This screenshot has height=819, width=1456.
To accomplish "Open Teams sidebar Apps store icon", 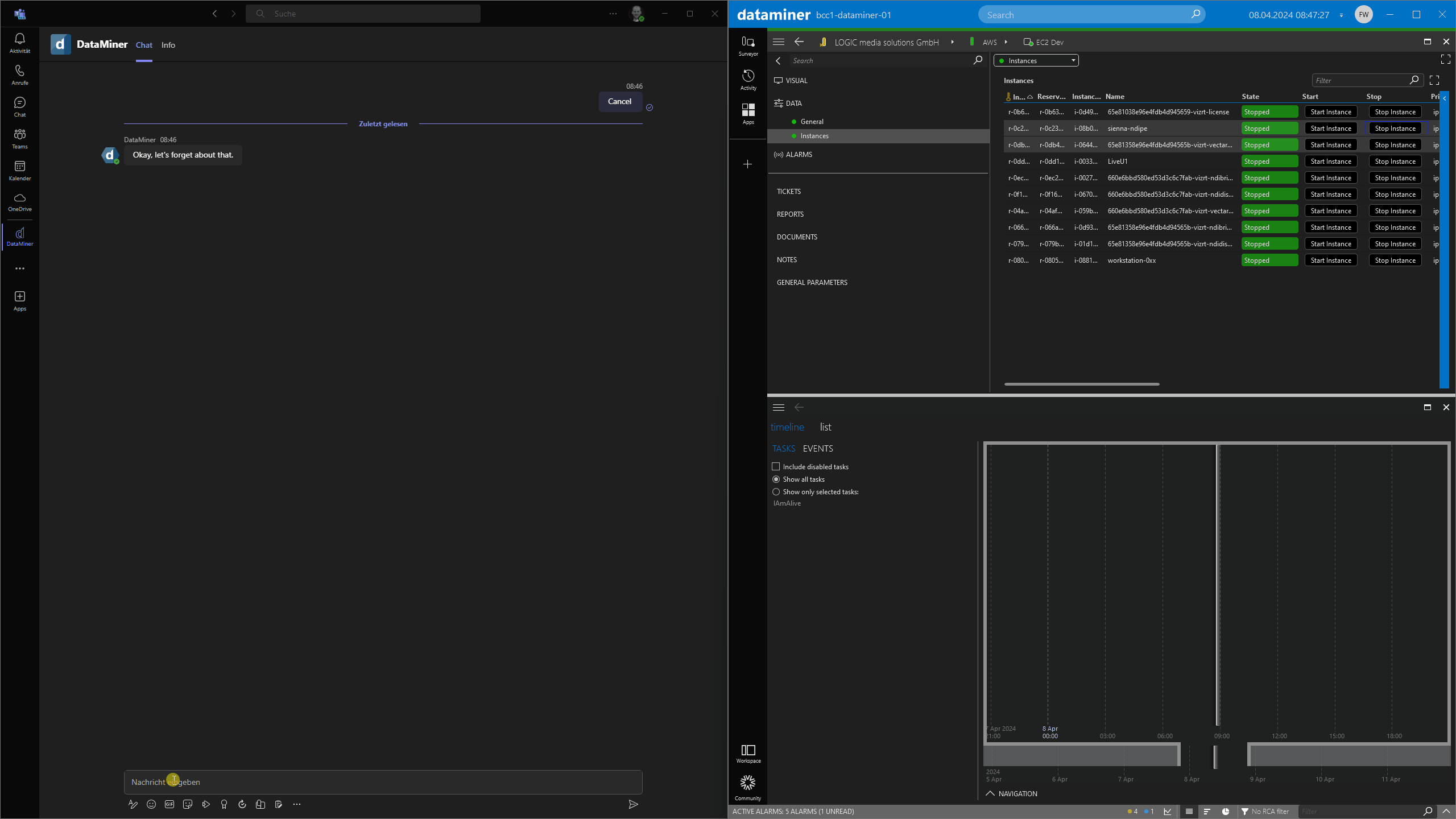I will (20, 301).
